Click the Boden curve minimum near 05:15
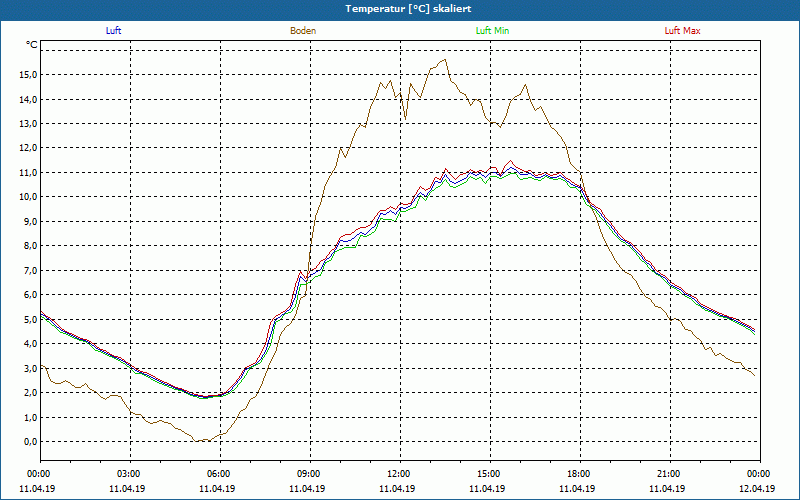The height and width of the screenshot is (500, 800). coord(196,441)
